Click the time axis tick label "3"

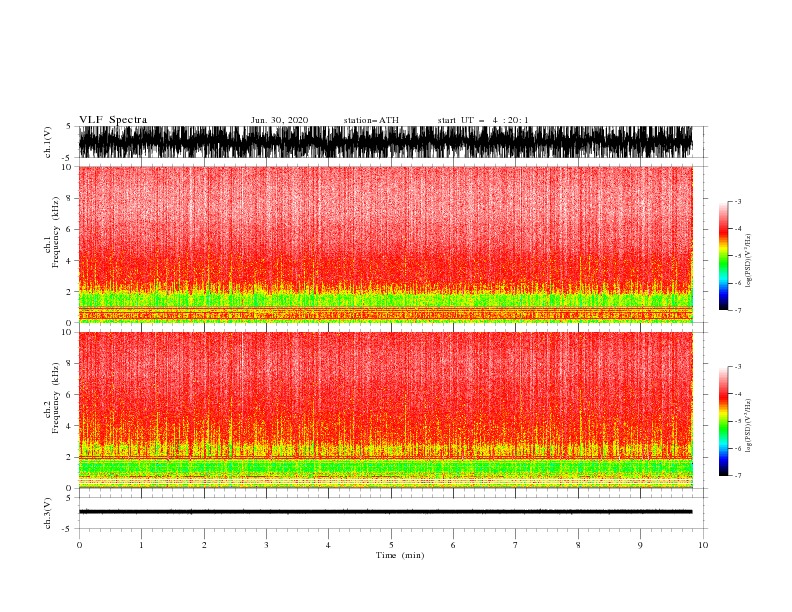266,545
